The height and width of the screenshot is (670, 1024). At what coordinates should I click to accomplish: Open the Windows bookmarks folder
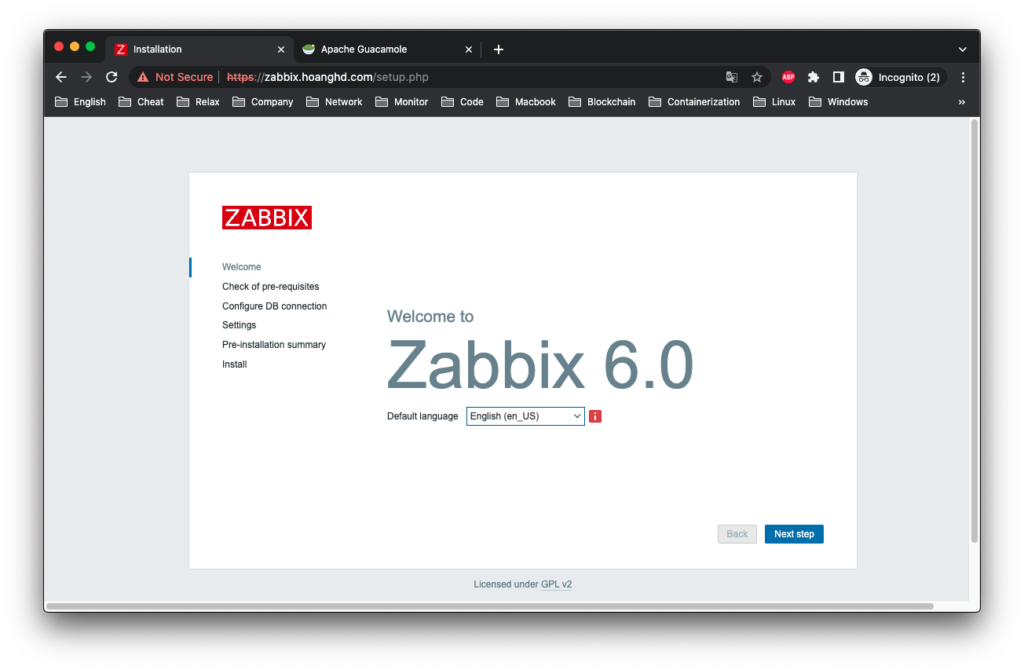pyautogui.click(x=839, y=102)
